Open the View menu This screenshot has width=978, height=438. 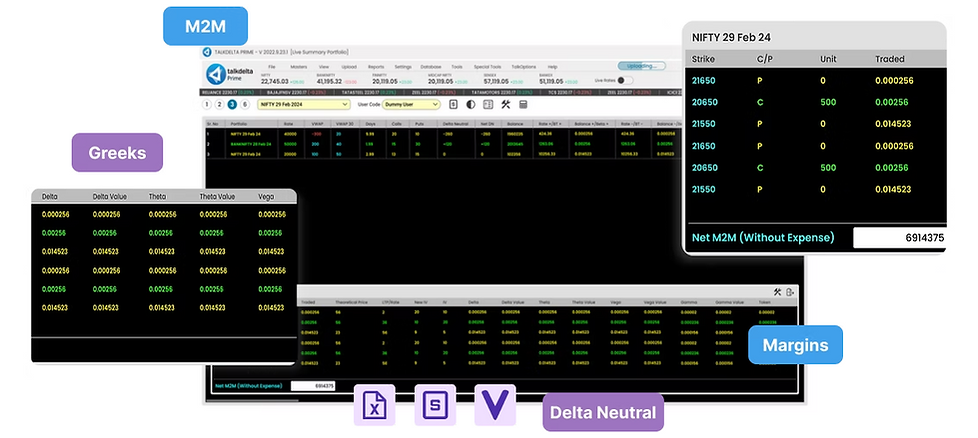tap(324, 67)
